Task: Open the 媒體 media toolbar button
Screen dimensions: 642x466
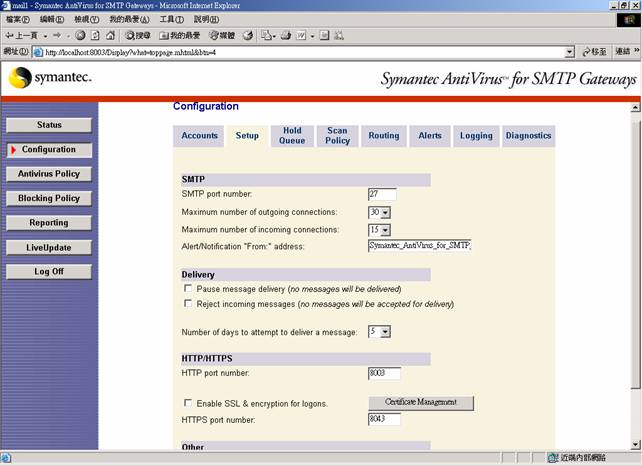Action: 222,36
